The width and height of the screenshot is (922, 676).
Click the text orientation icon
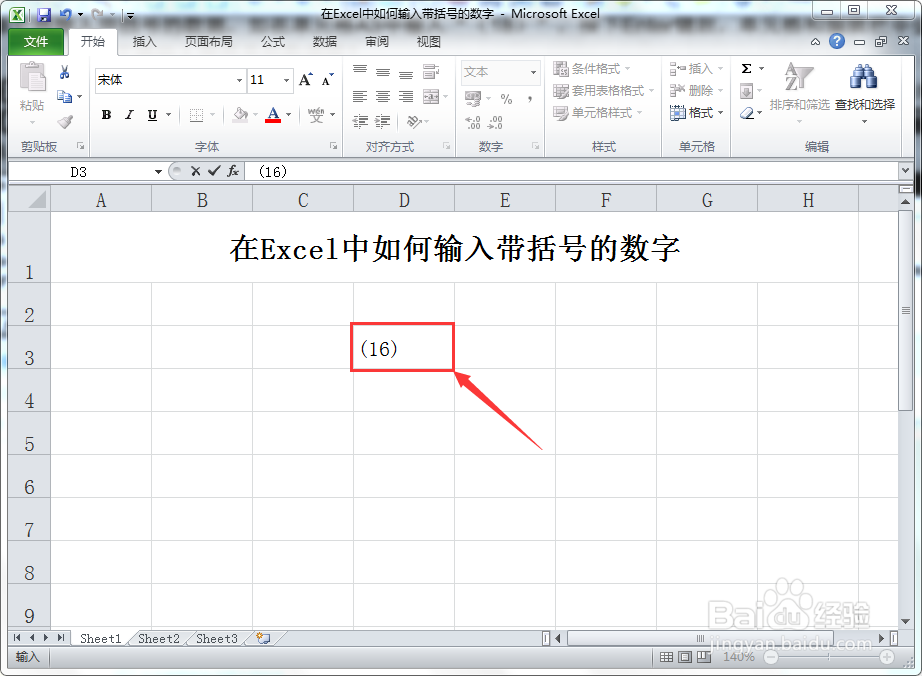415,122
